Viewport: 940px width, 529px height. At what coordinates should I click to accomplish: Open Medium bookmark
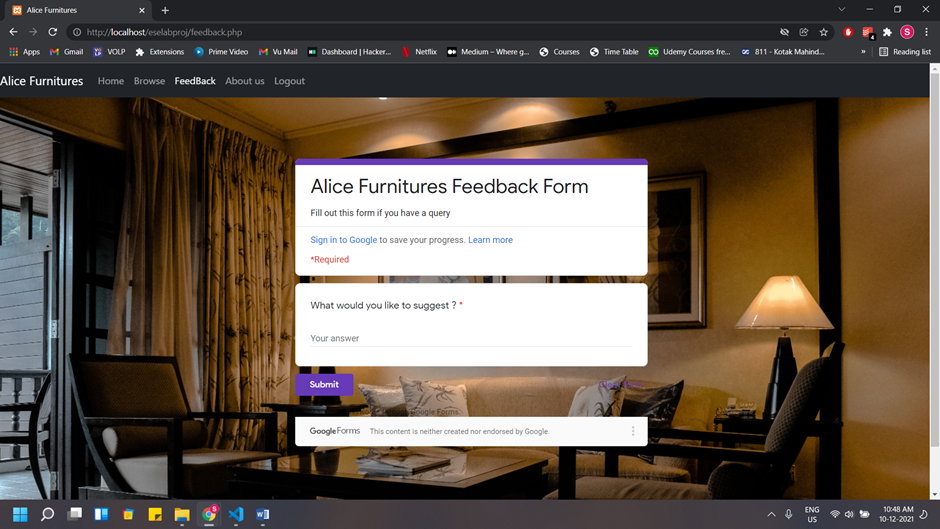(488, 52)
